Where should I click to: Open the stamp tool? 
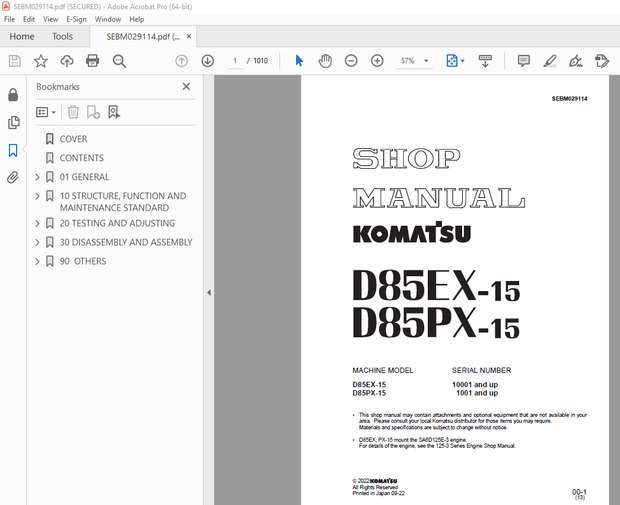coord(602,61)
